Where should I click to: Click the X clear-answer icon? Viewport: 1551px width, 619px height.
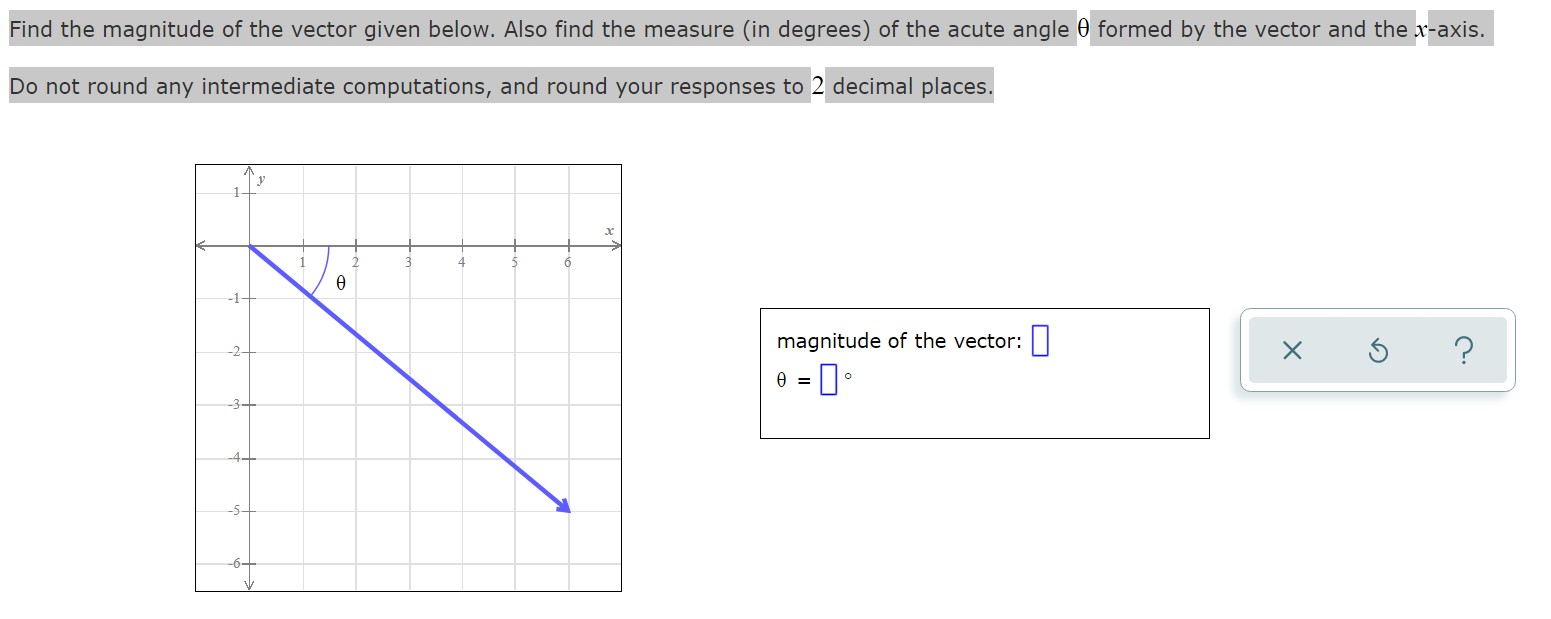1291,350
